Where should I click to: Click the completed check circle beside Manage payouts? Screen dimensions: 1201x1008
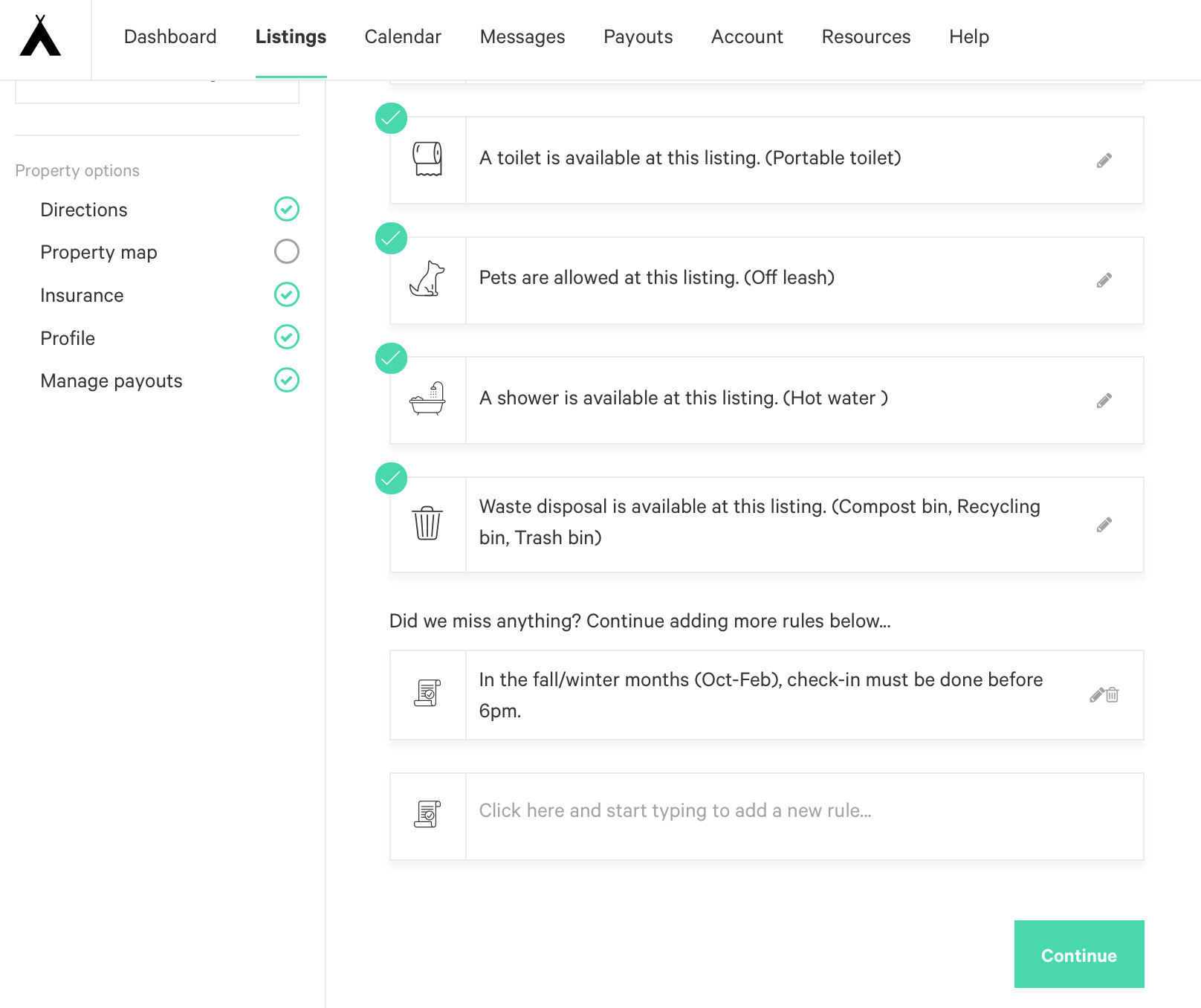tap(287, 380)
